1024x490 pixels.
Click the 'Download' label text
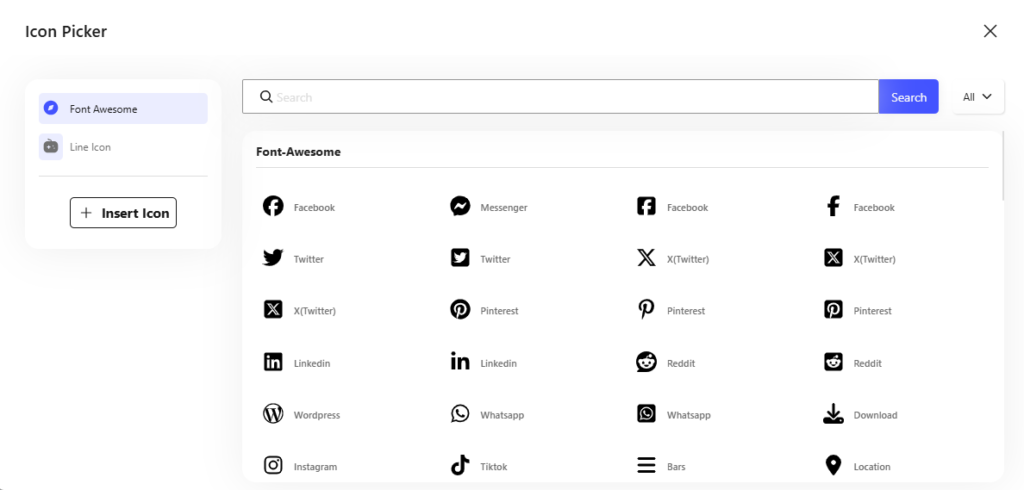pyautogui.click(x=875, y=415)
